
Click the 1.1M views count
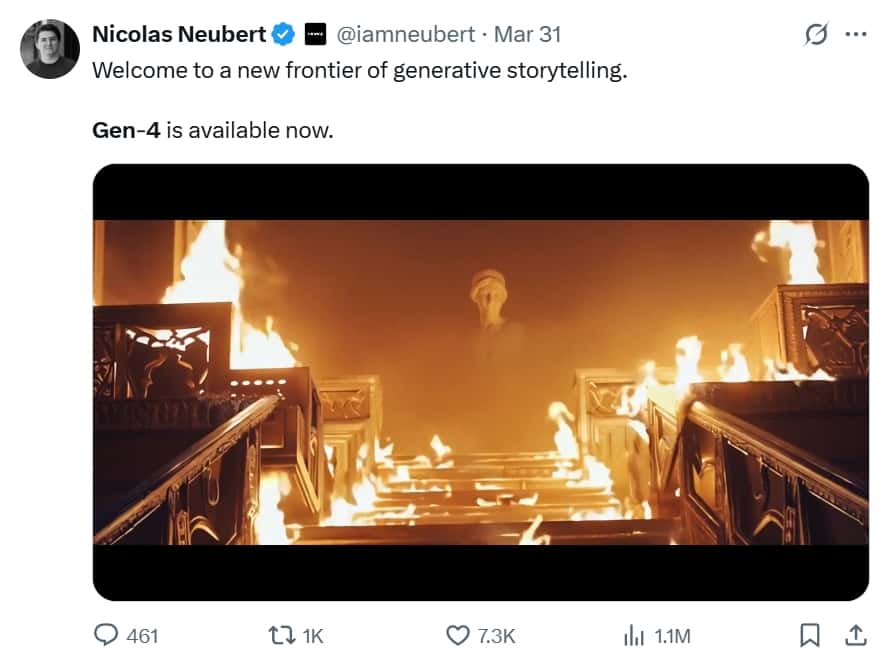pos(672,636)
